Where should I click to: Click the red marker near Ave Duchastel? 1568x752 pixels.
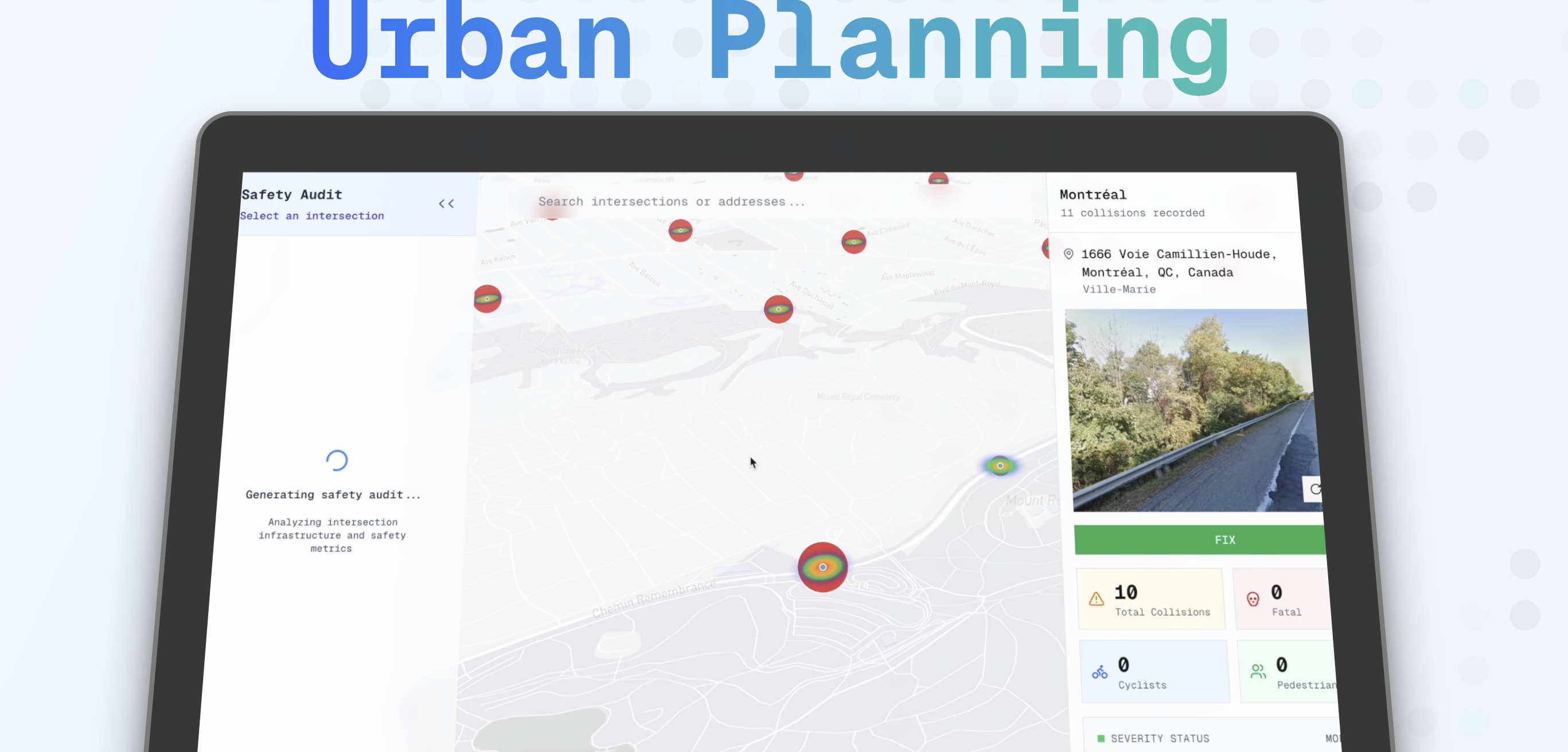[x=778, y=309]
